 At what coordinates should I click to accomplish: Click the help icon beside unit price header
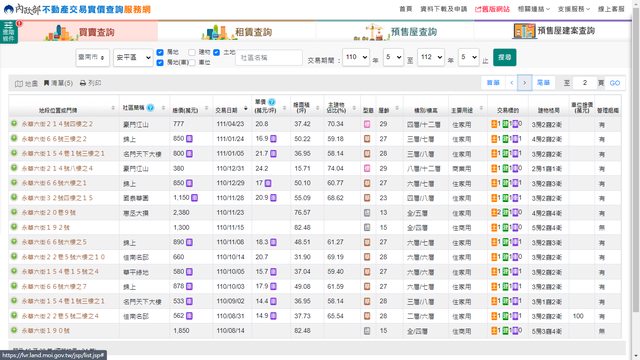271,102
